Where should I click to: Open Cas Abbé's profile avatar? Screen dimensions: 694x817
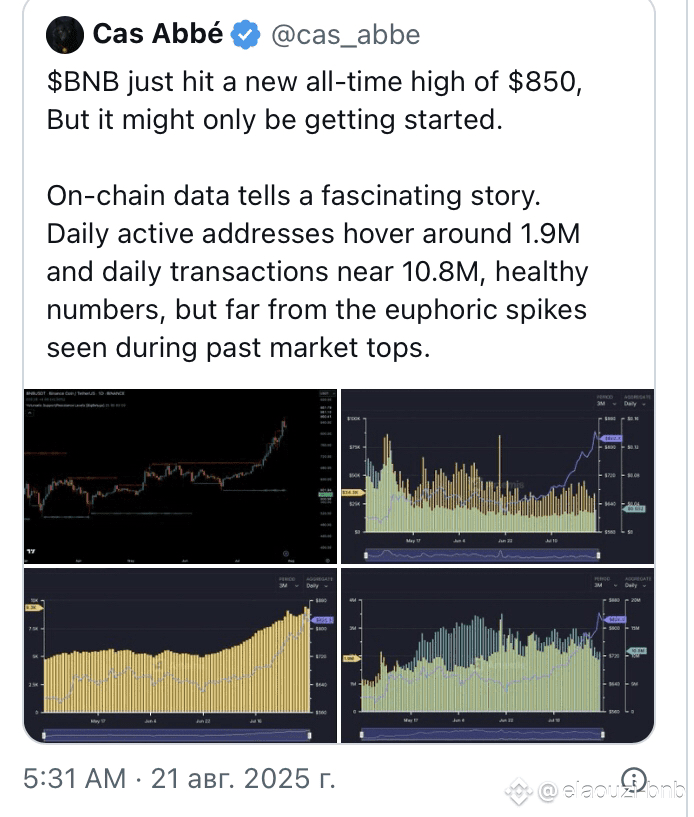(65, 34)
